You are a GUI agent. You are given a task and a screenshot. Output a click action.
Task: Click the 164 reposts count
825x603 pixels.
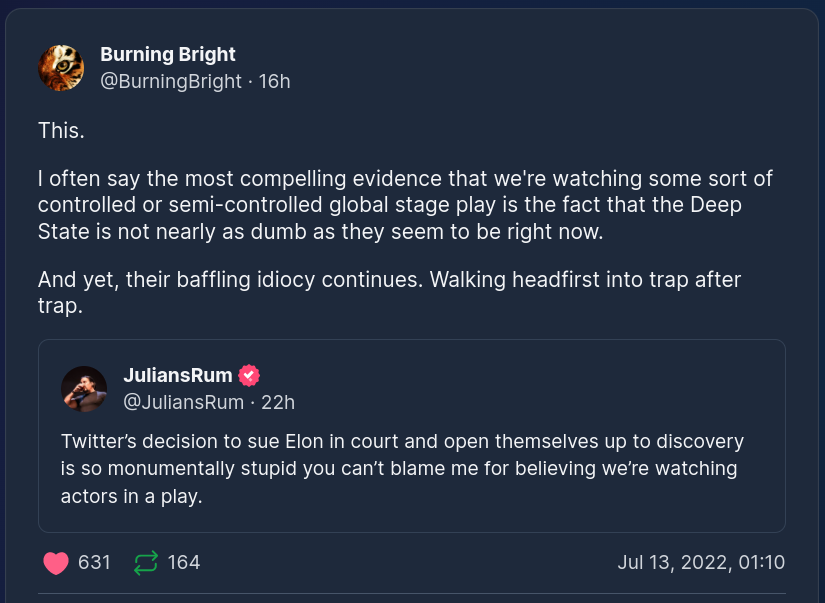184,563
